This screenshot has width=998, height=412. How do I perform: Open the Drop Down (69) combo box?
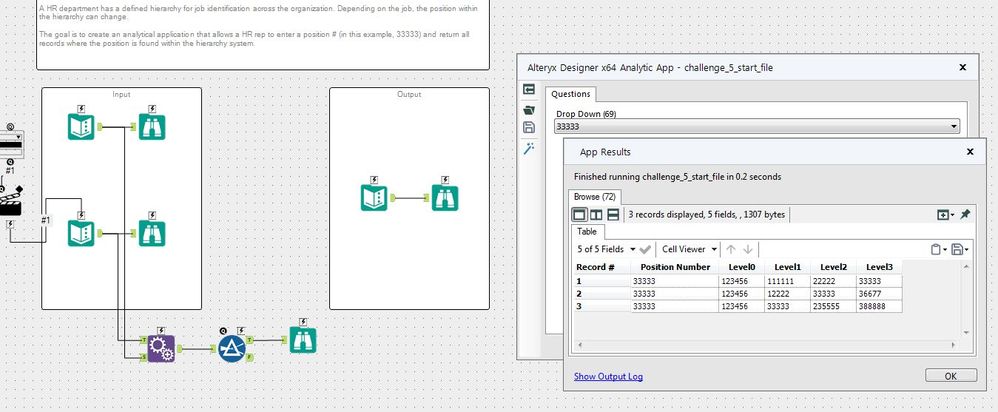[757, 127]
